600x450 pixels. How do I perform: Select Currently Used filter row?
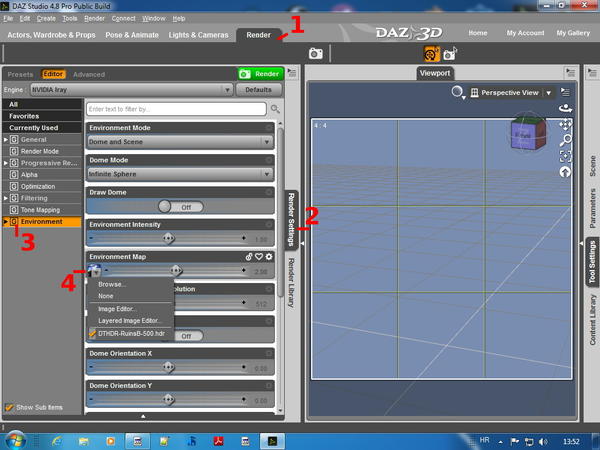pyautogui.click(x=42, y=128)
